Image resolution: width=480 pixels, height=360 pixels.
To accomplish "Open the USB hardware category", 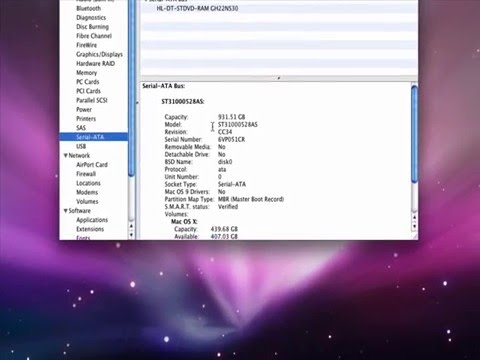I will click(x=81, y=146).
